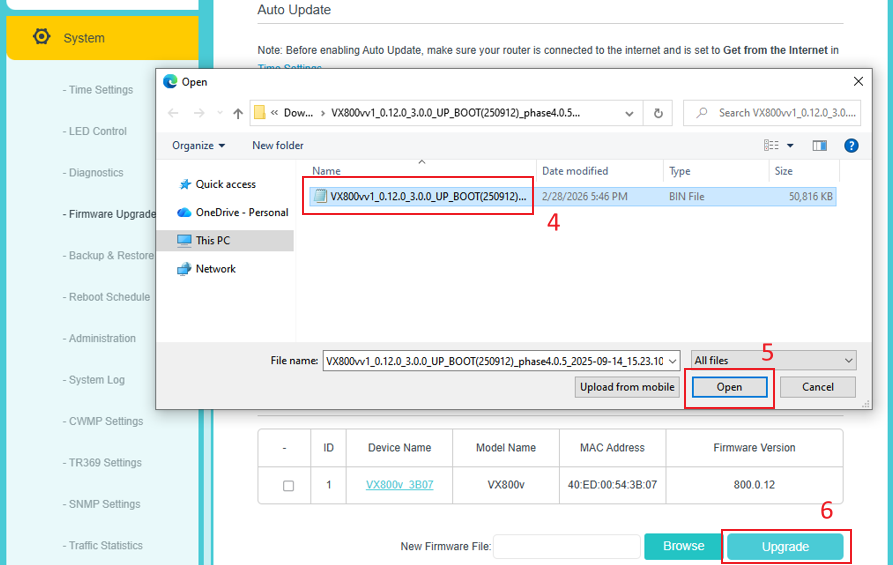Click the folder icon in the address bar

260,112
